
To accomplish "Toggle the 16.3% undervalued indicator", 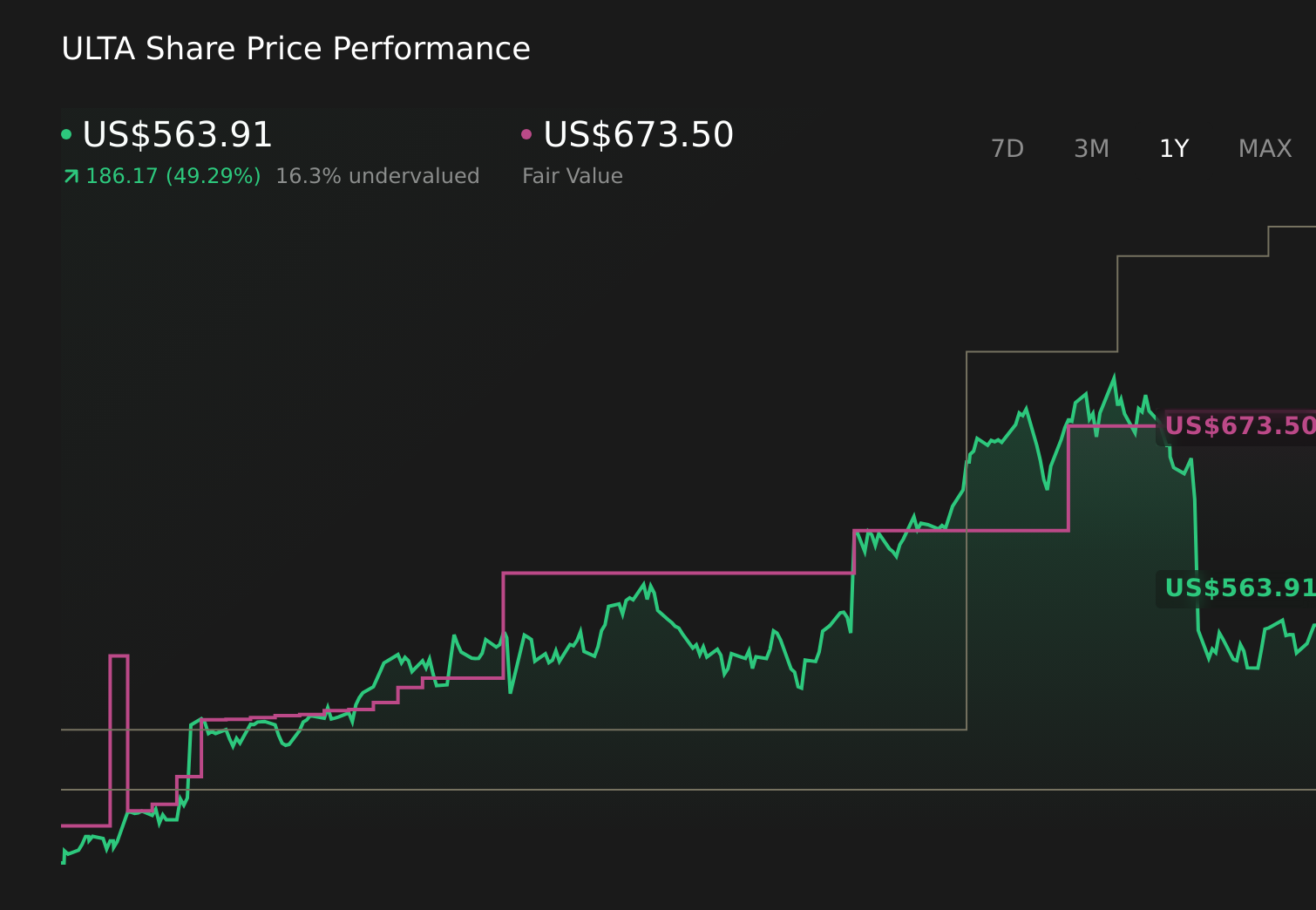I will pos(377,175).
